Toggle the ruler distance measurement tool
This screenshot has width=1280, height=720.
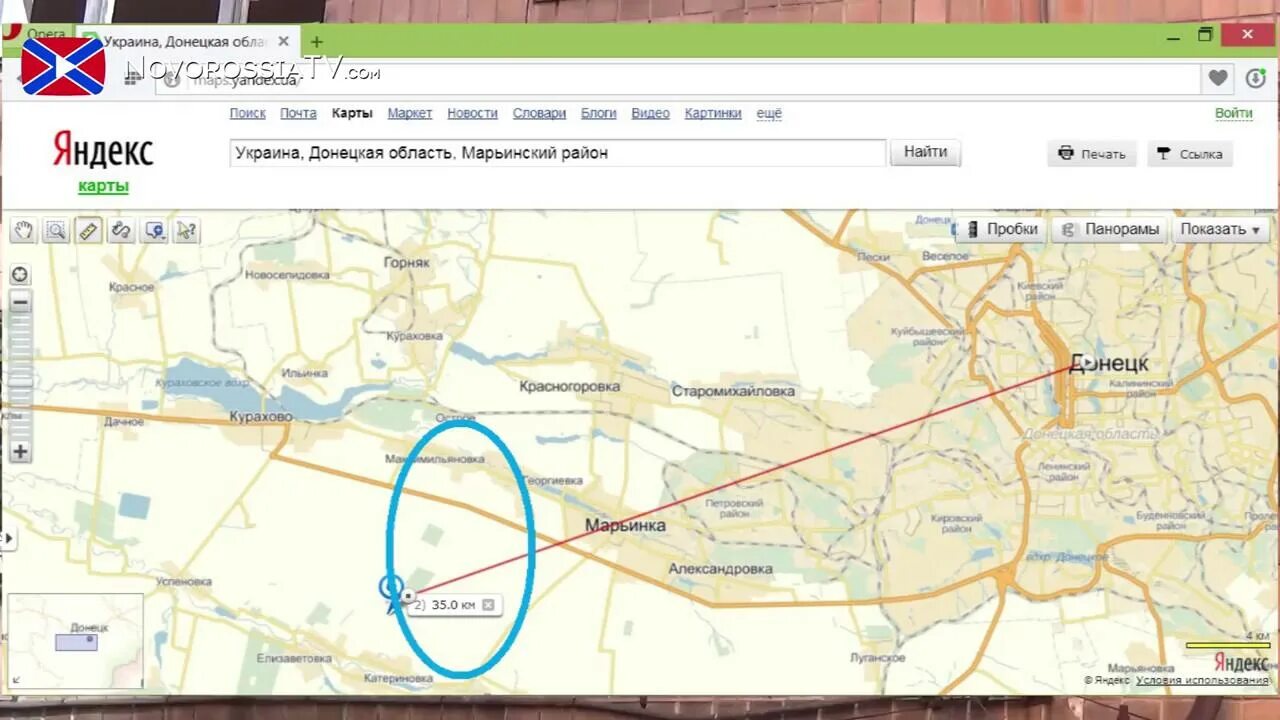(89, 231)
